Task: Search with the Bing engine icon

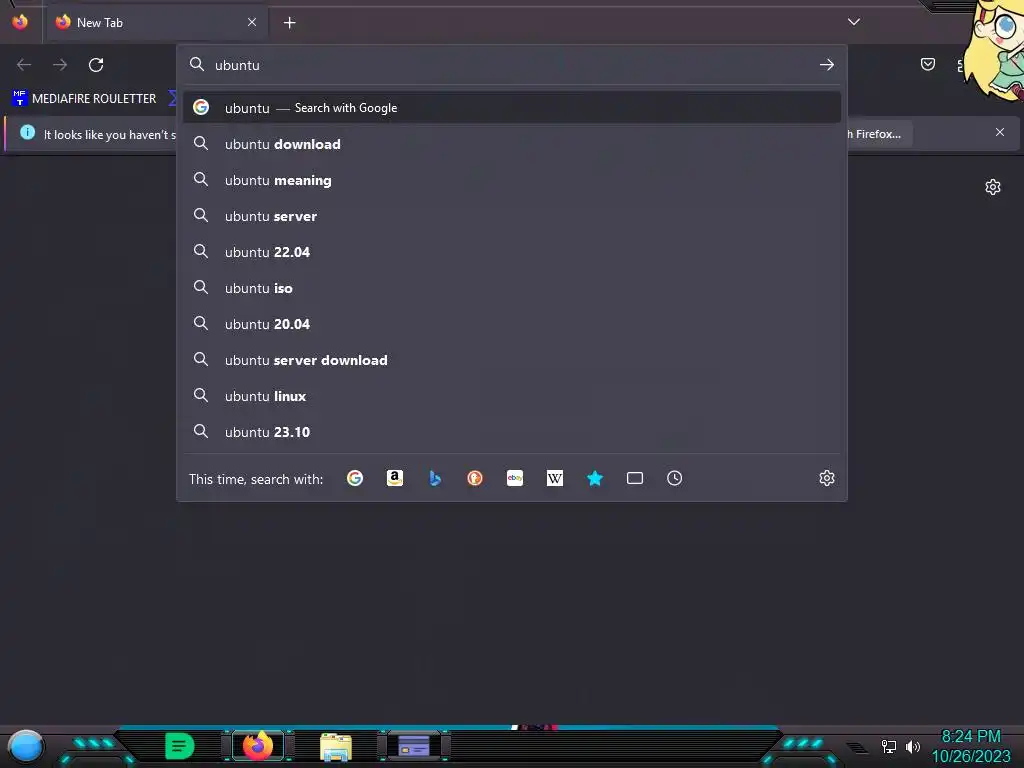Action: 435,478
